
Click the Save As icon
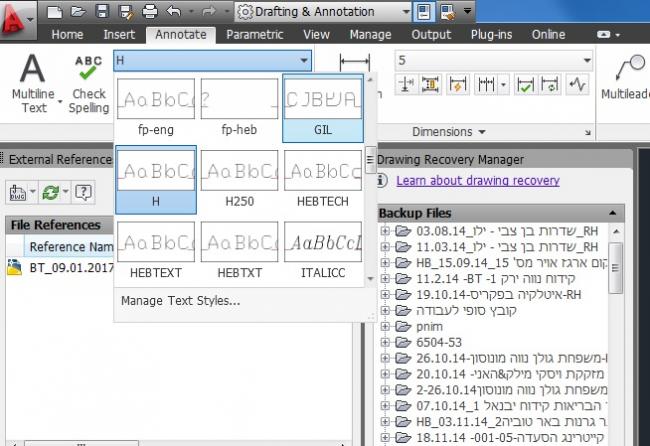pos(126,12)
